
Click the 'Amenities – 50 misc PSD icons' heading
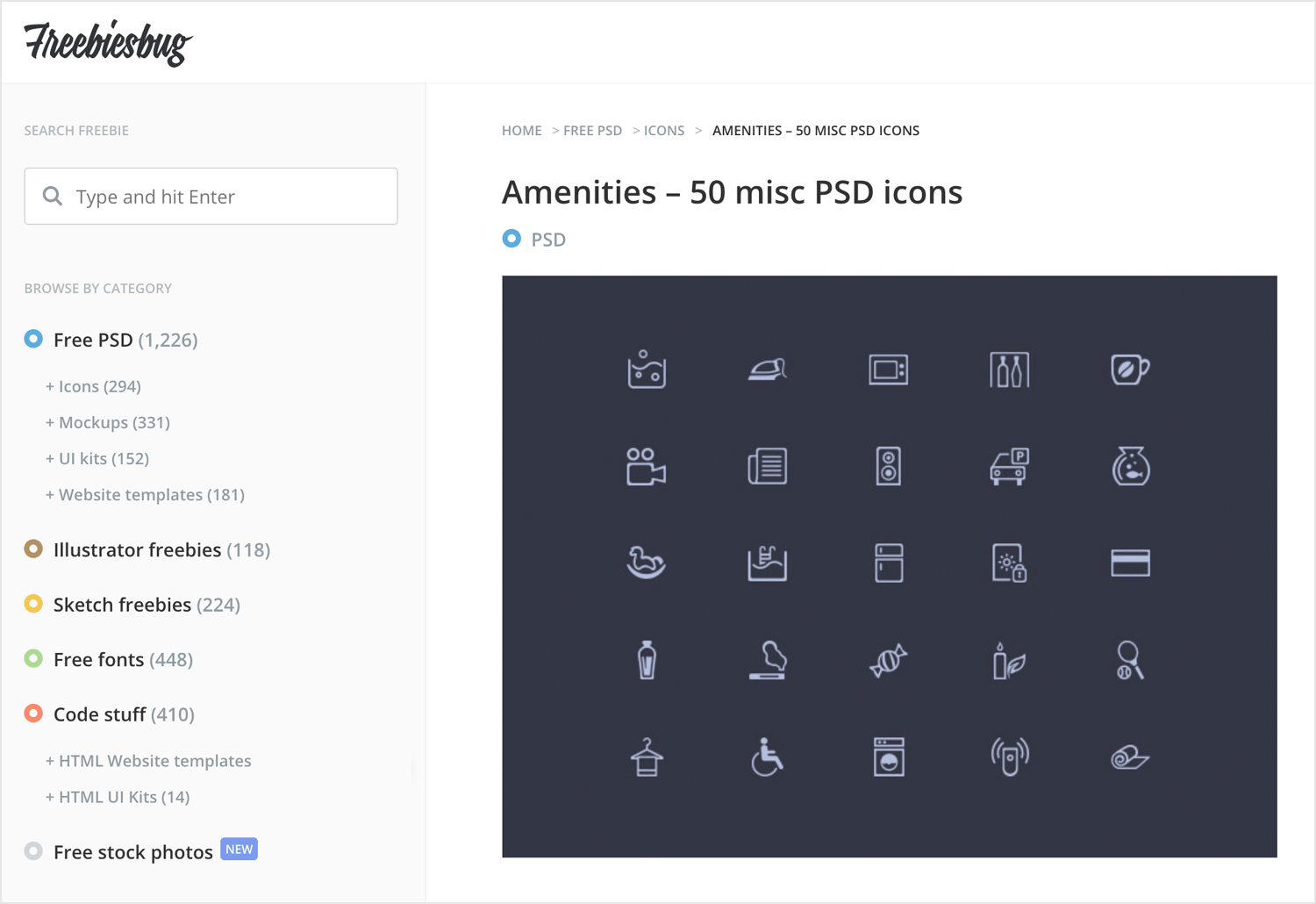(732, 192)
